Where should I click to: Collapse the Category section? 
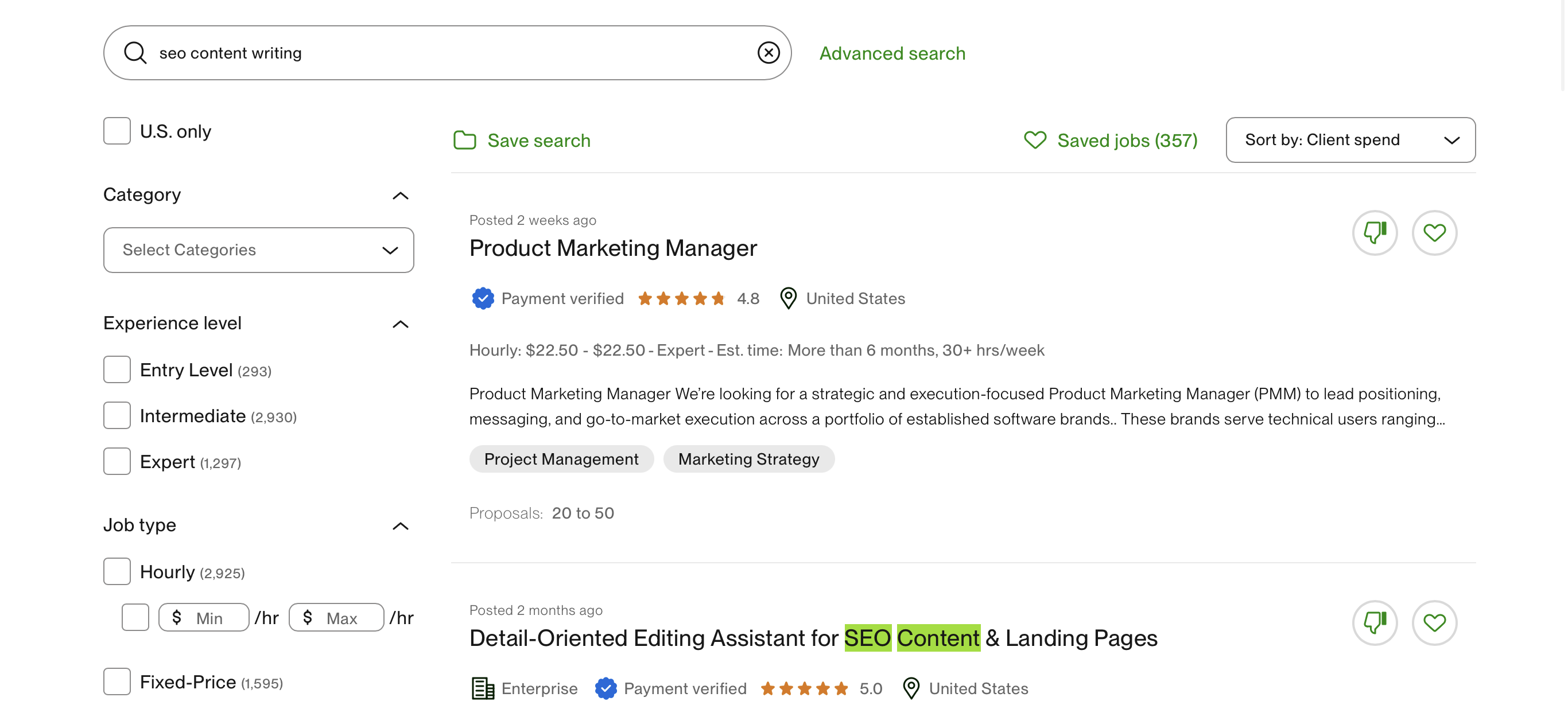point(400,195)
